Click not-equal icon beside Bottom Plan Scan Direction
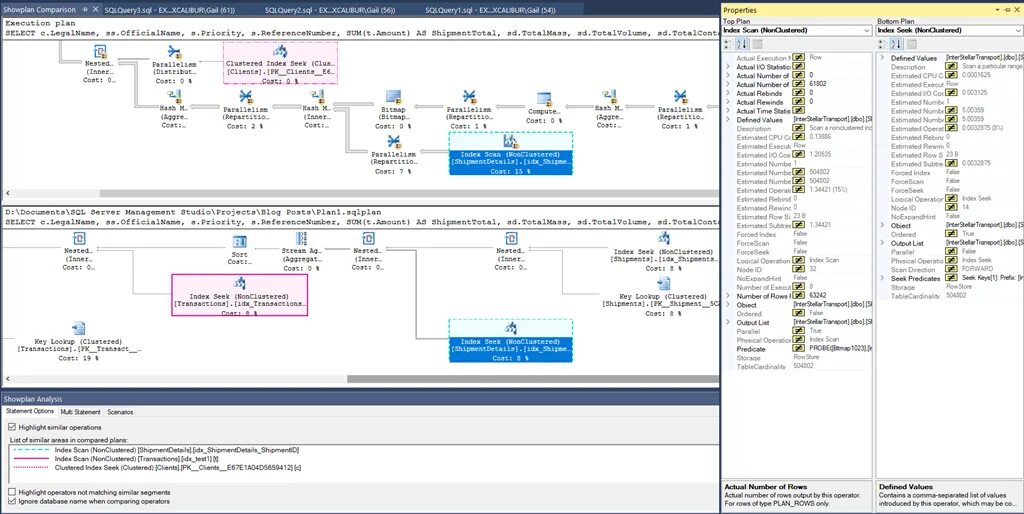 [952, 269]
